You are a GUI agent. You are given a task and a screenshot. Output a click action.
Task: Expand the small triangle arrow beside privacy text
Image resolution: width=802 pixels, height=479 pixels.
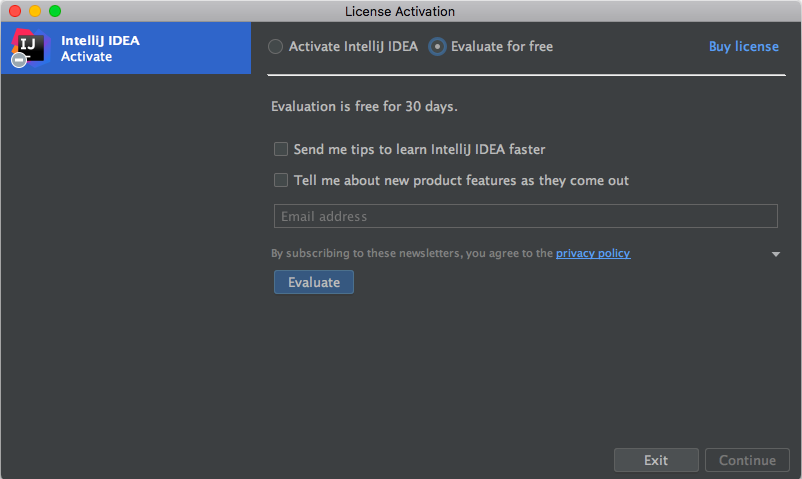pos(776,255)
